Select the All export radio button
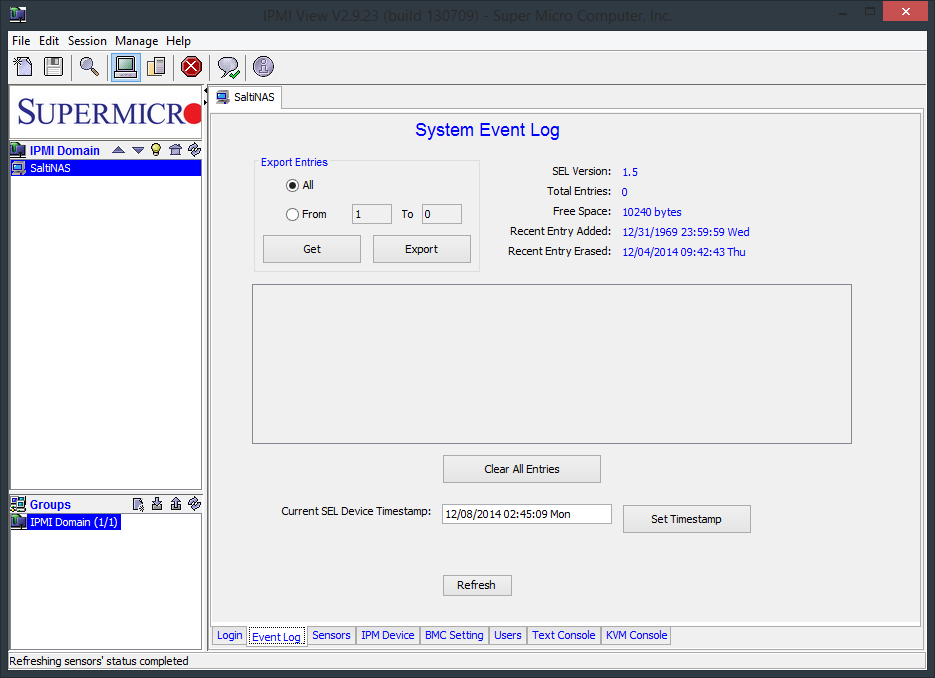 (292, 185)
